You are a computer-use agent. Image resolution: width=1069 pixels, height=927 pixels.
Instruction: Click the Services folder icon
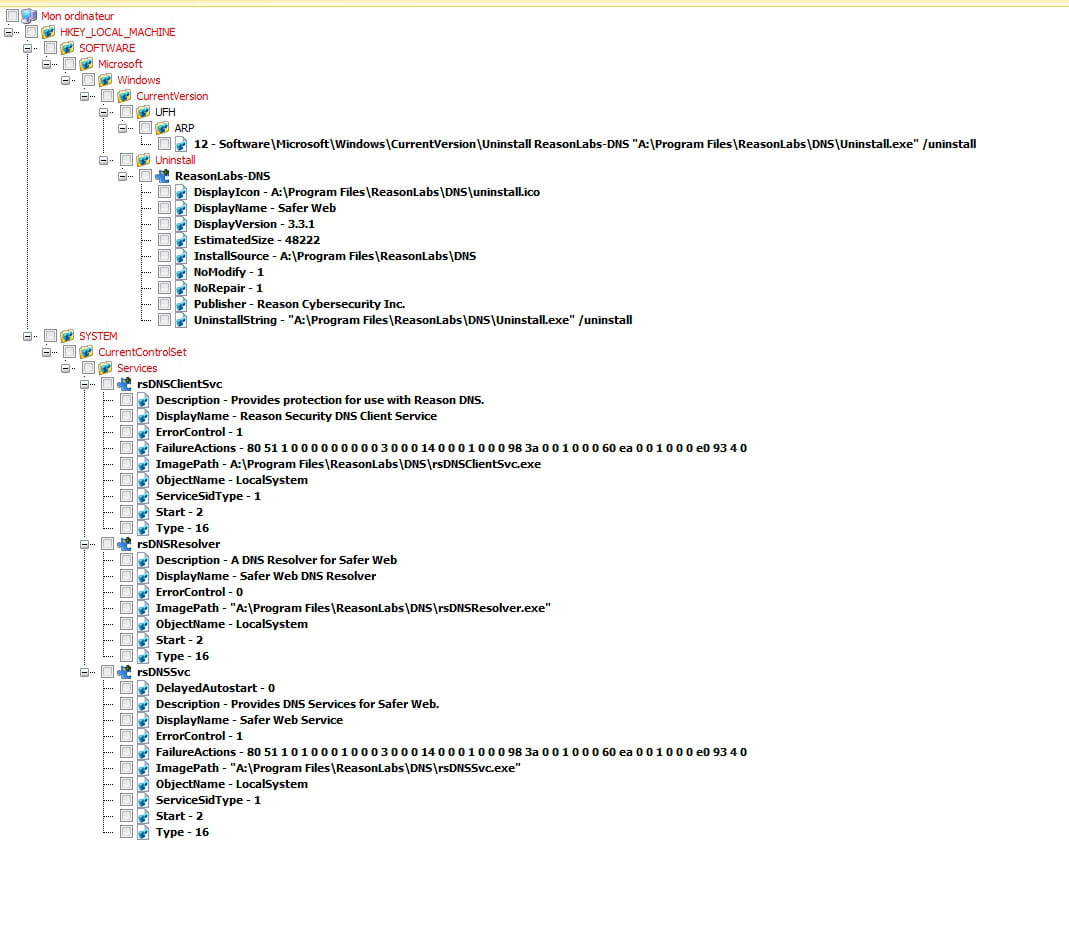pyautogui.click(x=105, y=368)
